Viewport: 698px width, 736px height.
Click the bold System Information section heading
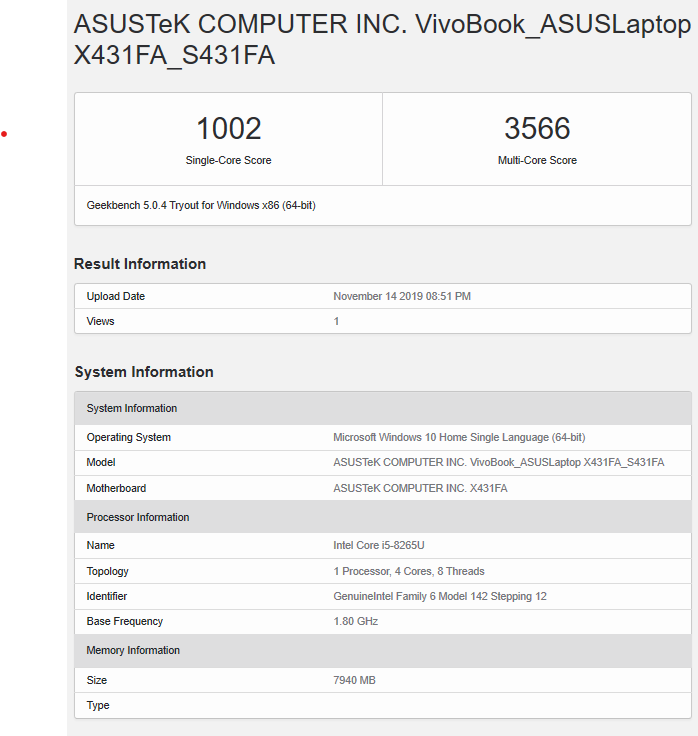tap(144, 372)
